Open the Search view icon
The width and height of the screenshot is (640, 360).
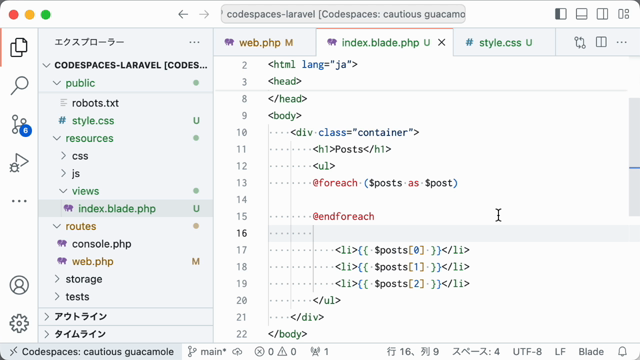tap(19, 85)
